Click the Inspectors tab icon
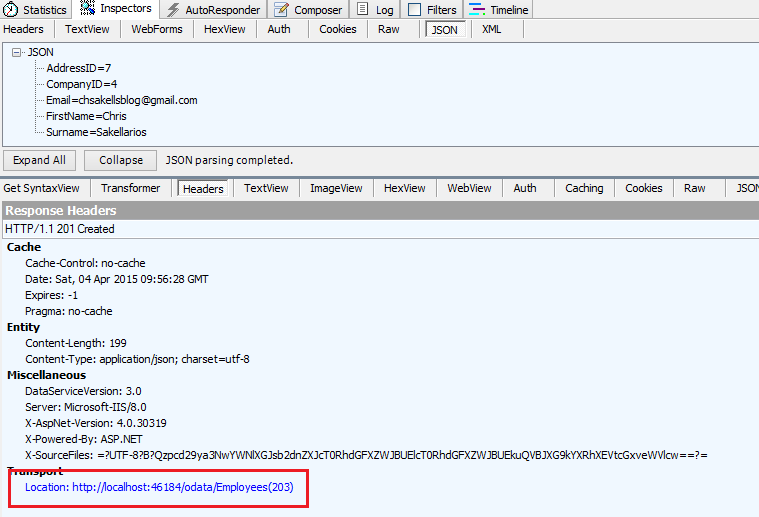Image resolution: width=759 pixels, height=517 pixels. 88,9
